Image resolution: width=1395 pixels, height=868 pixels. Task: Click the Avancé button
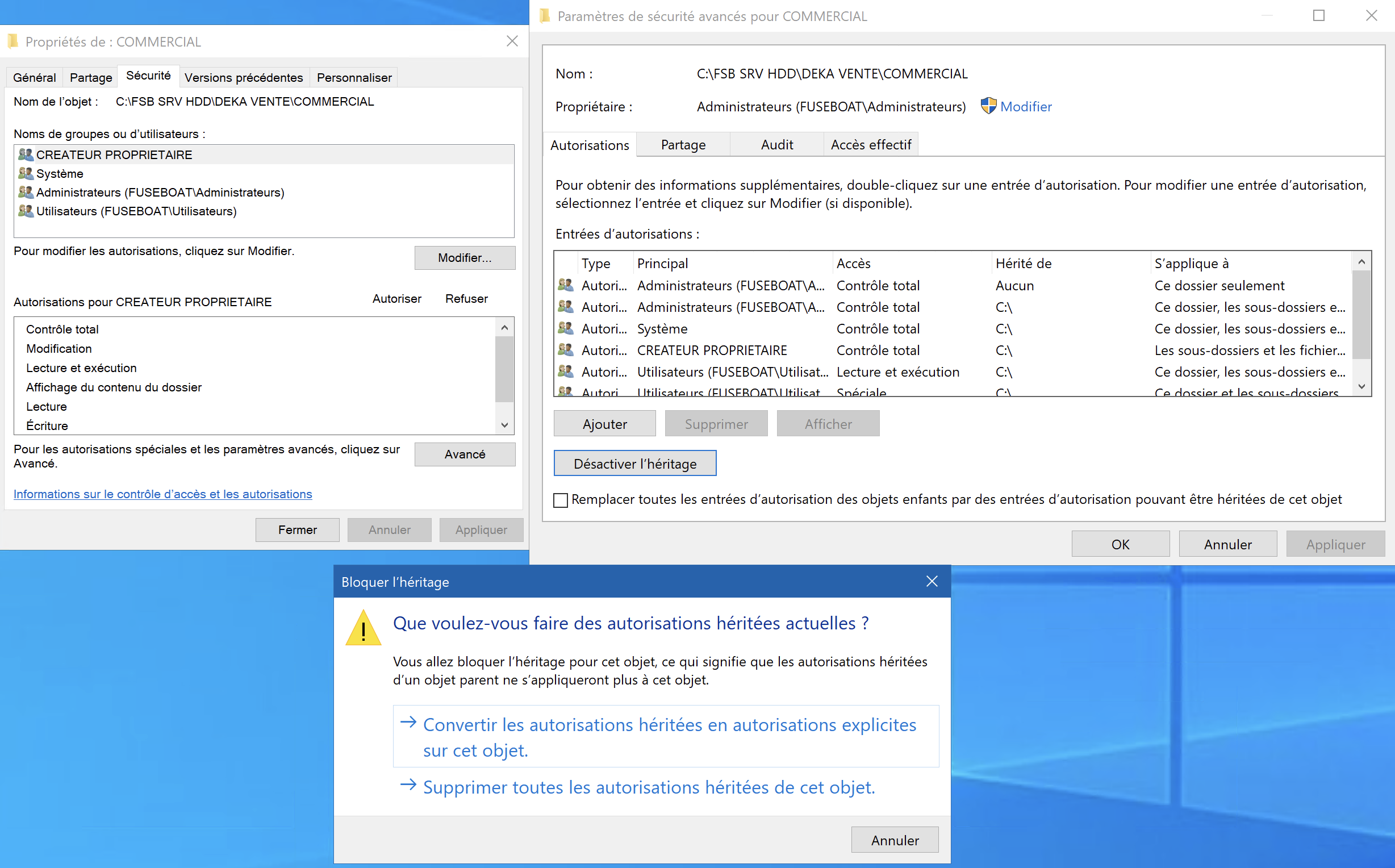point(465,454)
